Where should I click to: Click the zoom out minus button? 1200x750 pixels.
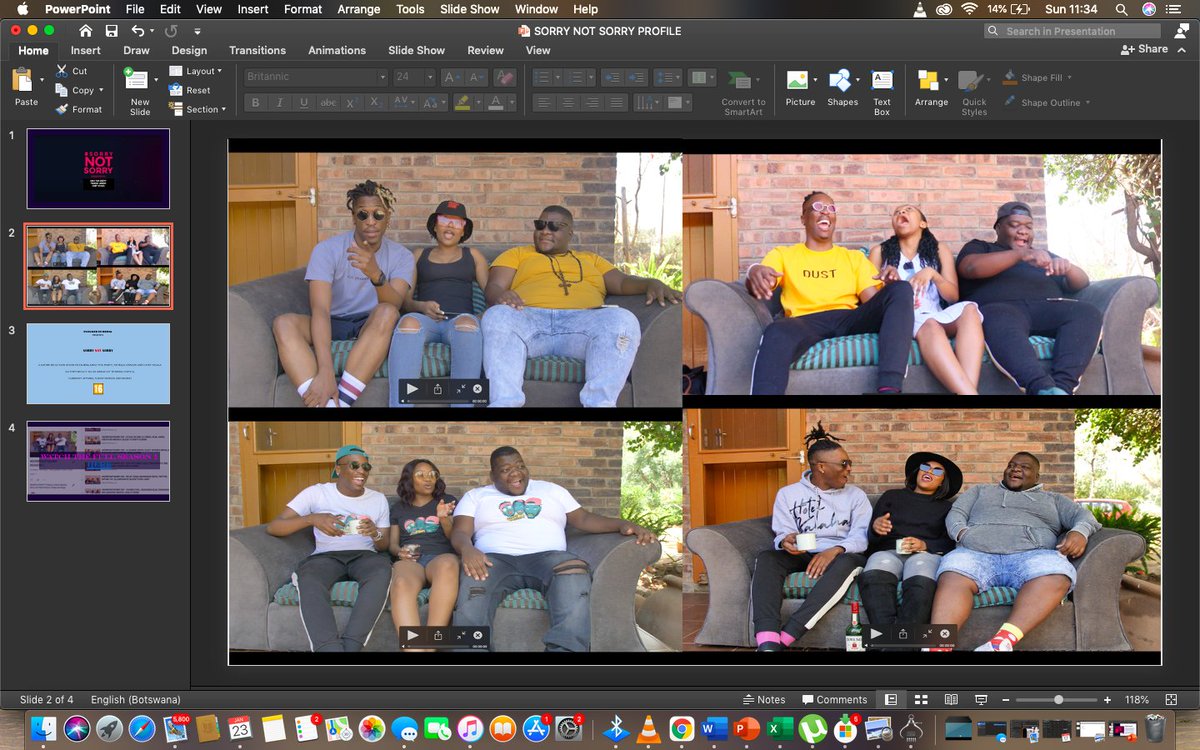pyautogui.click(x=1007, y=700)
